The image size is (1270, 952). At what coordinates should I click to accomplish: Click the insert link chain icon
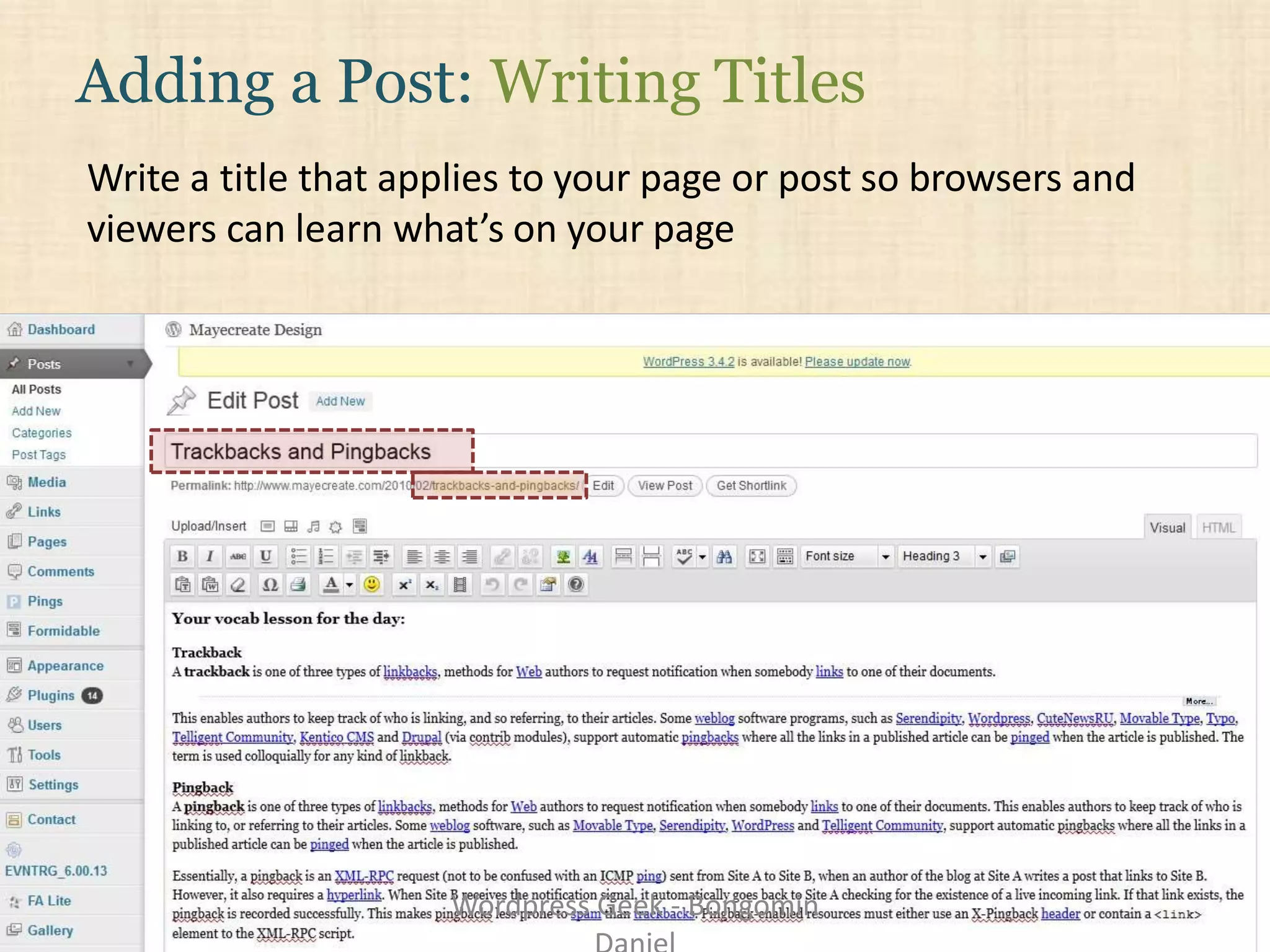click(502, 556)
